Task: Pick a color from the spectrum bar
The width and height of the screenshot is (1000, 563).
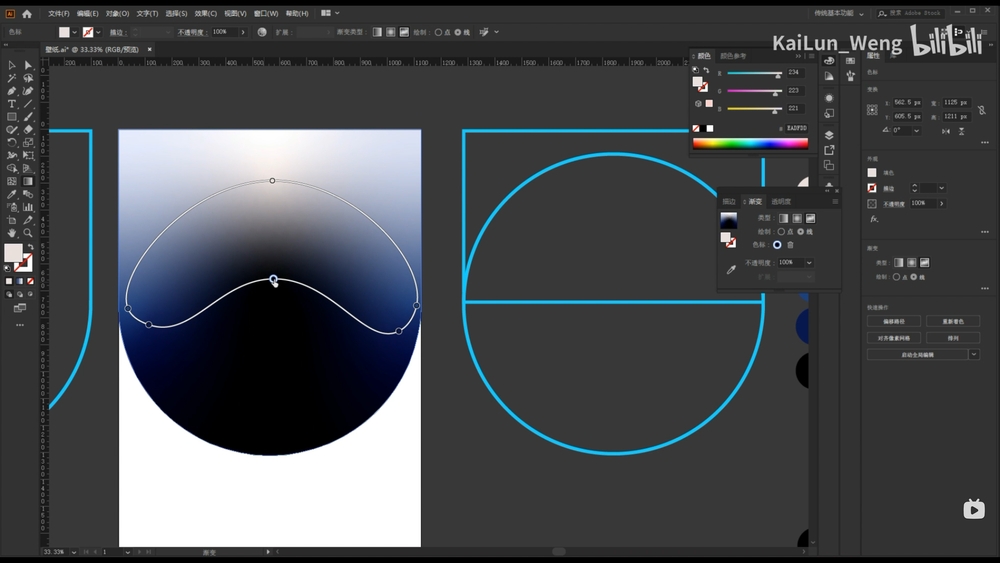Action: pyautogui.click(x=750, y=143)
